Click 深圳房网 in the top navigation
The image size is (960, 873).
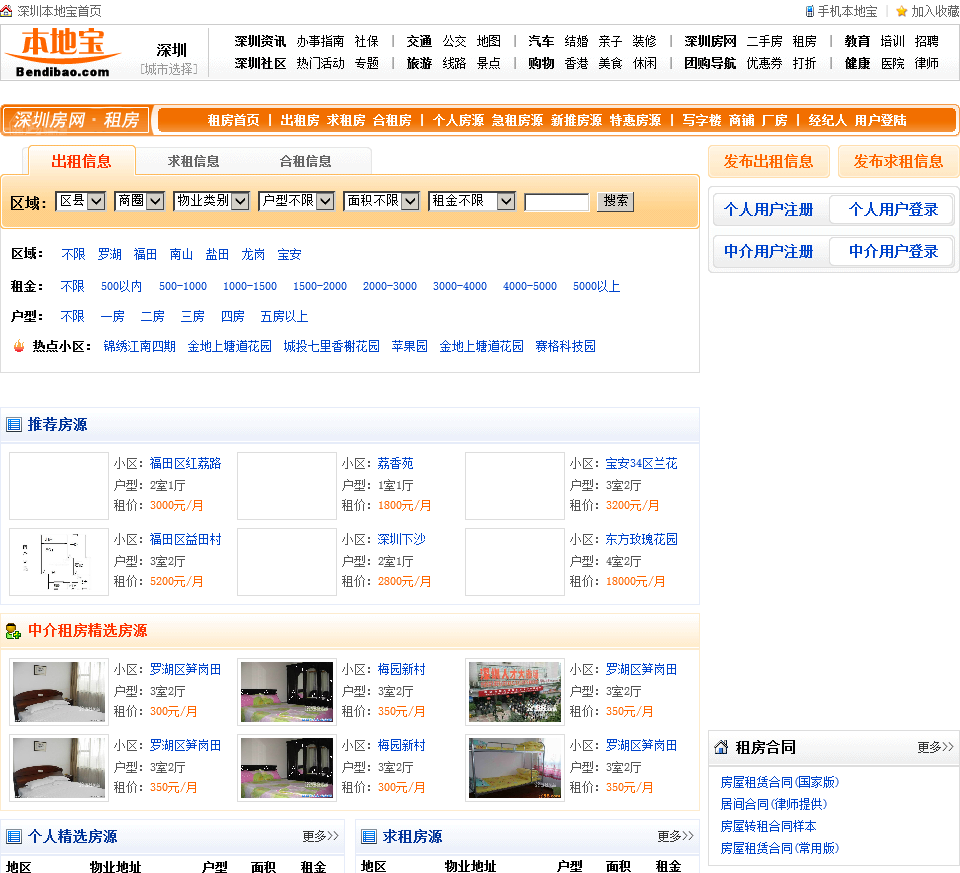coord(710,41)
